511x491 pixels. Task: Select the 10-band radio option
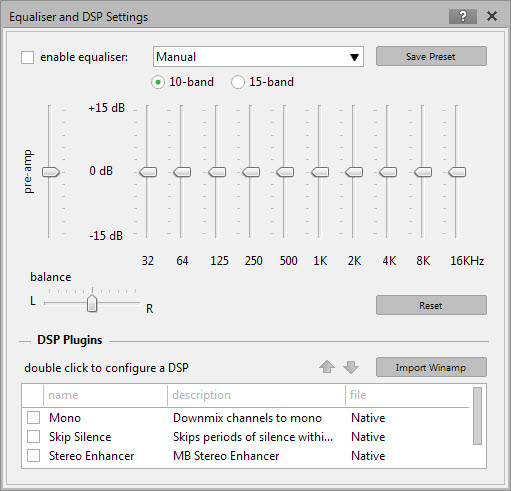(158, 82)
